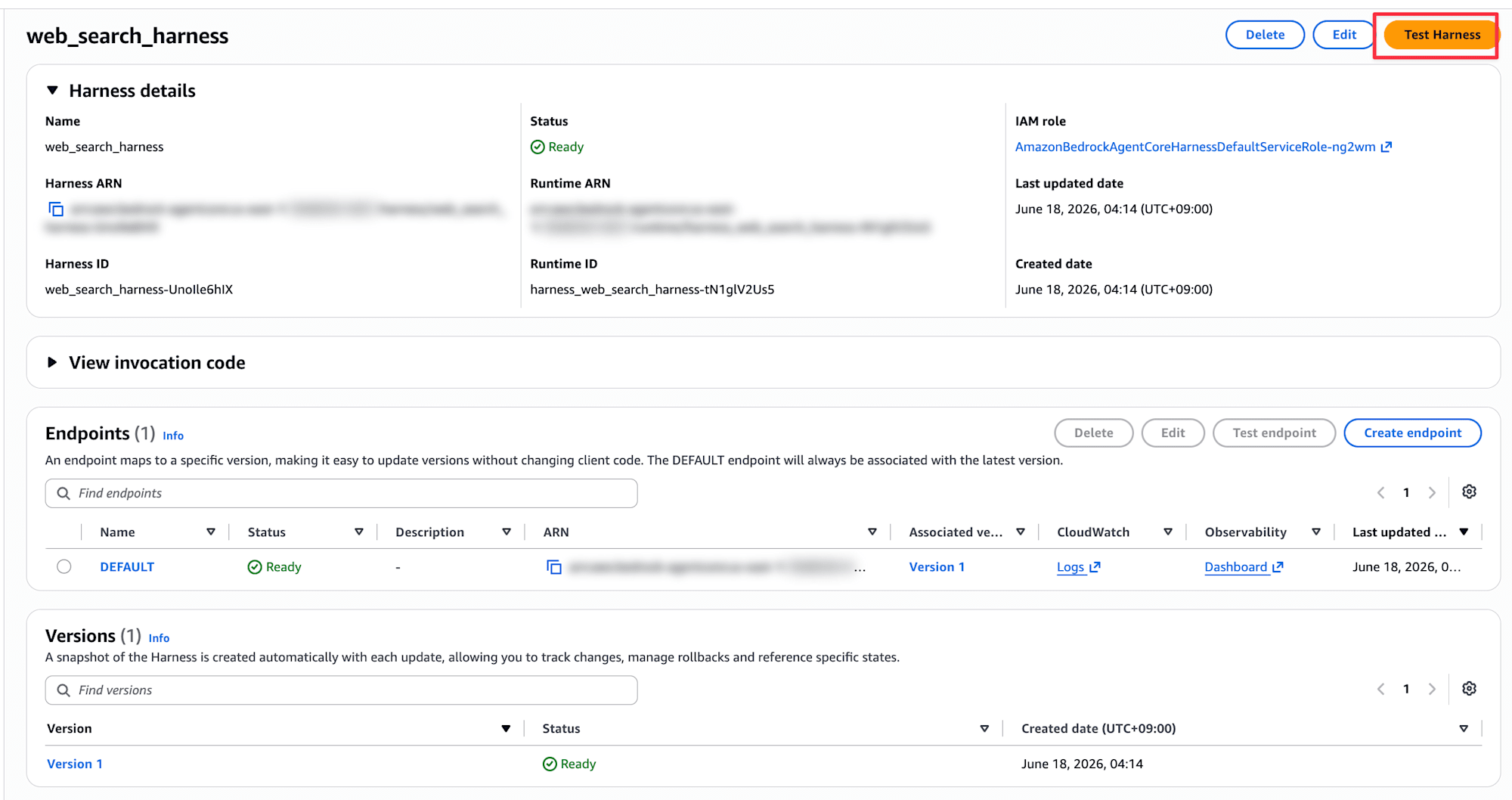The width and height of the screenshot is (1512, 800).
Task: Open the Info link next to Versions
Action: click(159, 638)
